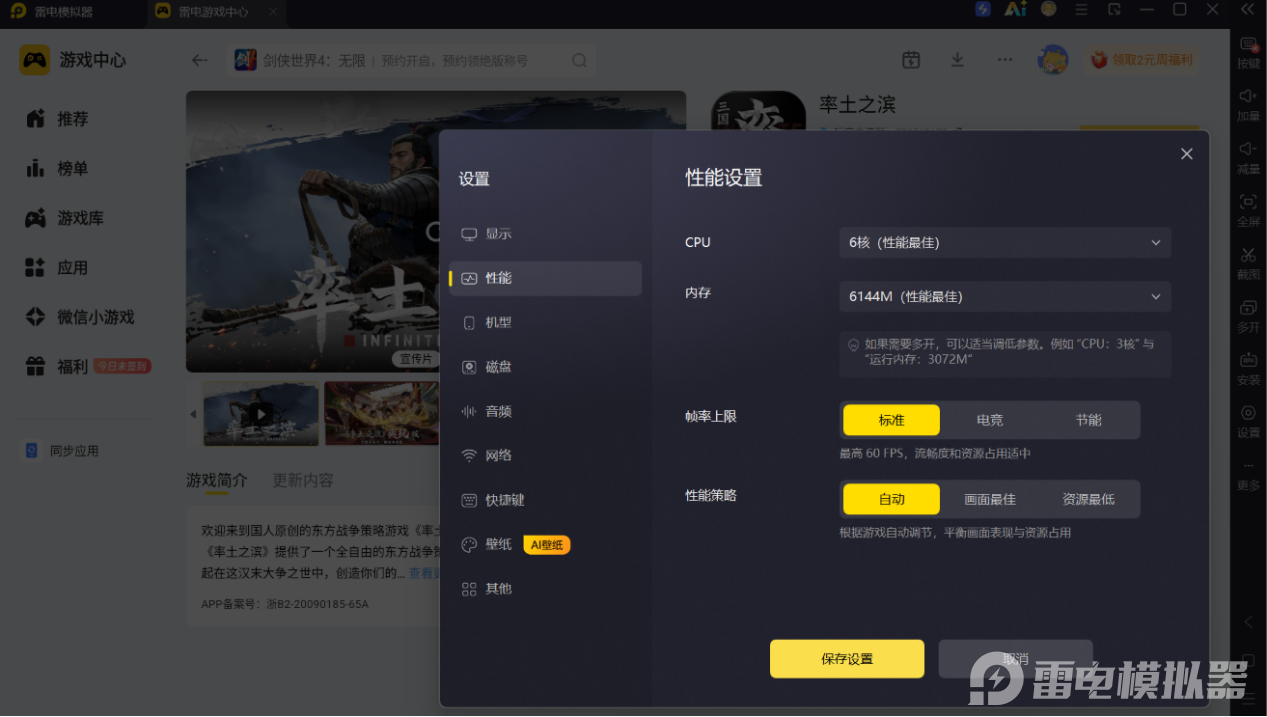
Task: Open the AI assistant icon in the title bar
Action: [1015, 9]
